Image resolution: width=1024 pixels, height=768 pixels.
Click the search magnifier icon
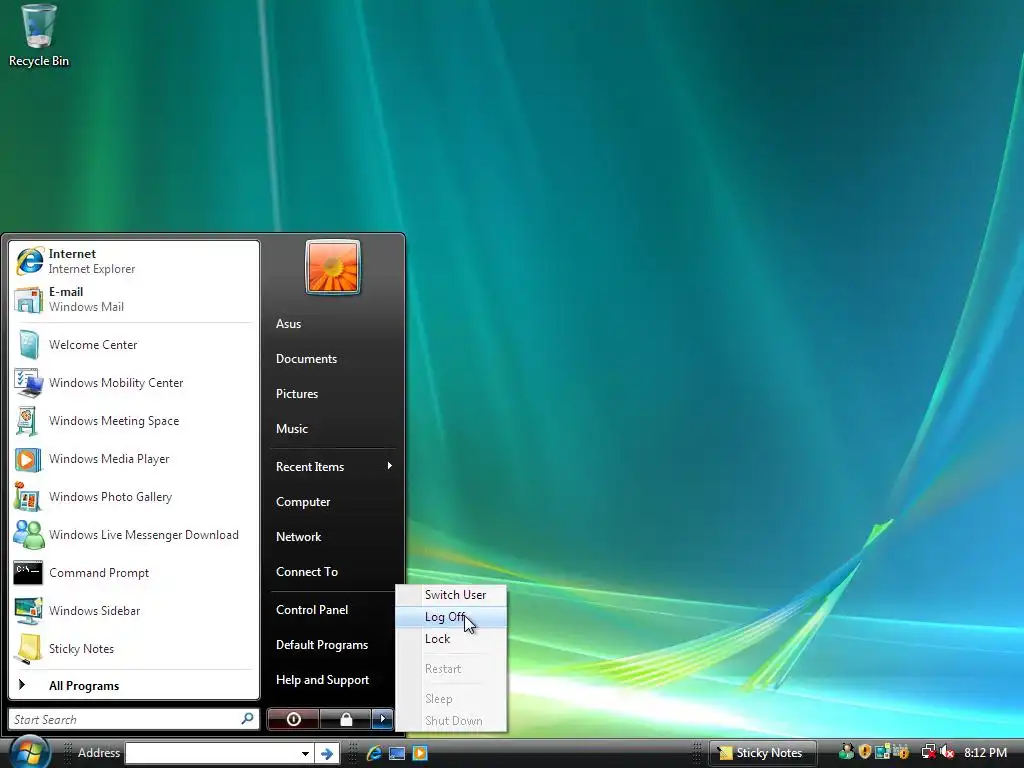coord(248,719)
